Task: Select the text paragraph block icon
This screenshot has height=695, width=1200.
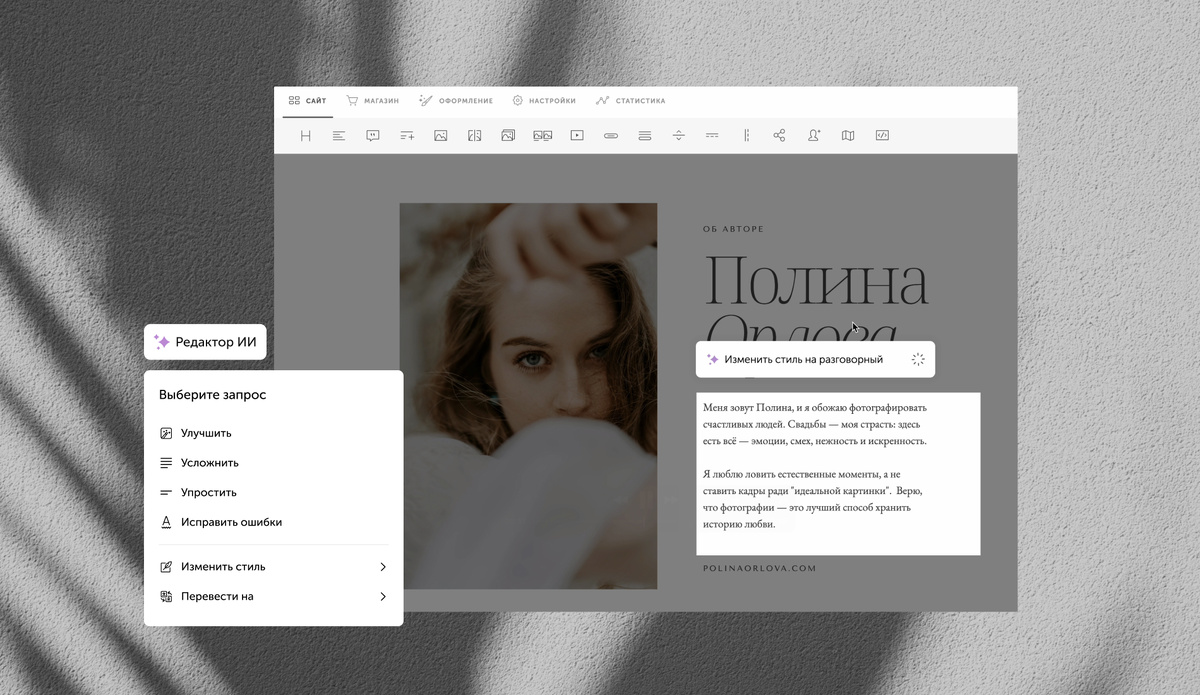Action: (339, 136)
